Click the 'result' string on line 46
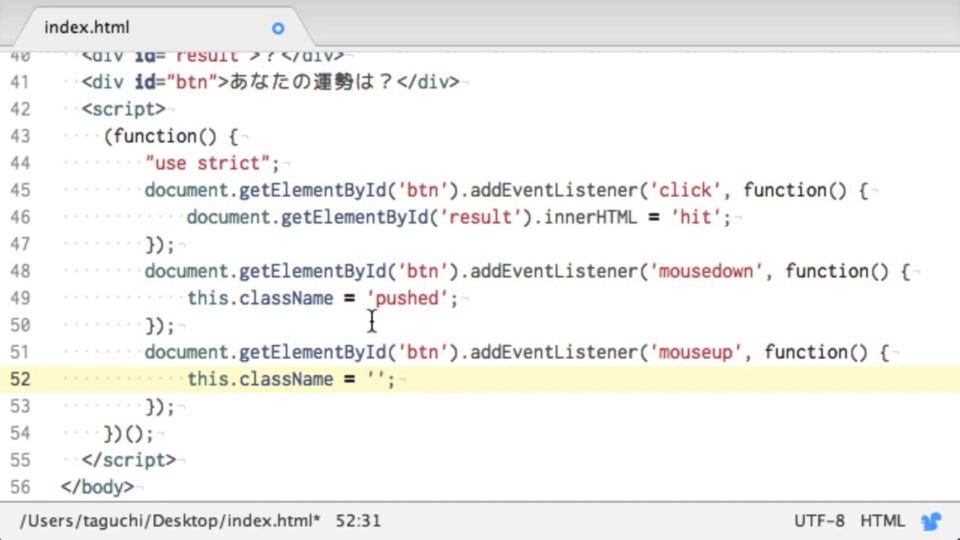The height and width of the screenshot is (540, 960). [481, 217]
